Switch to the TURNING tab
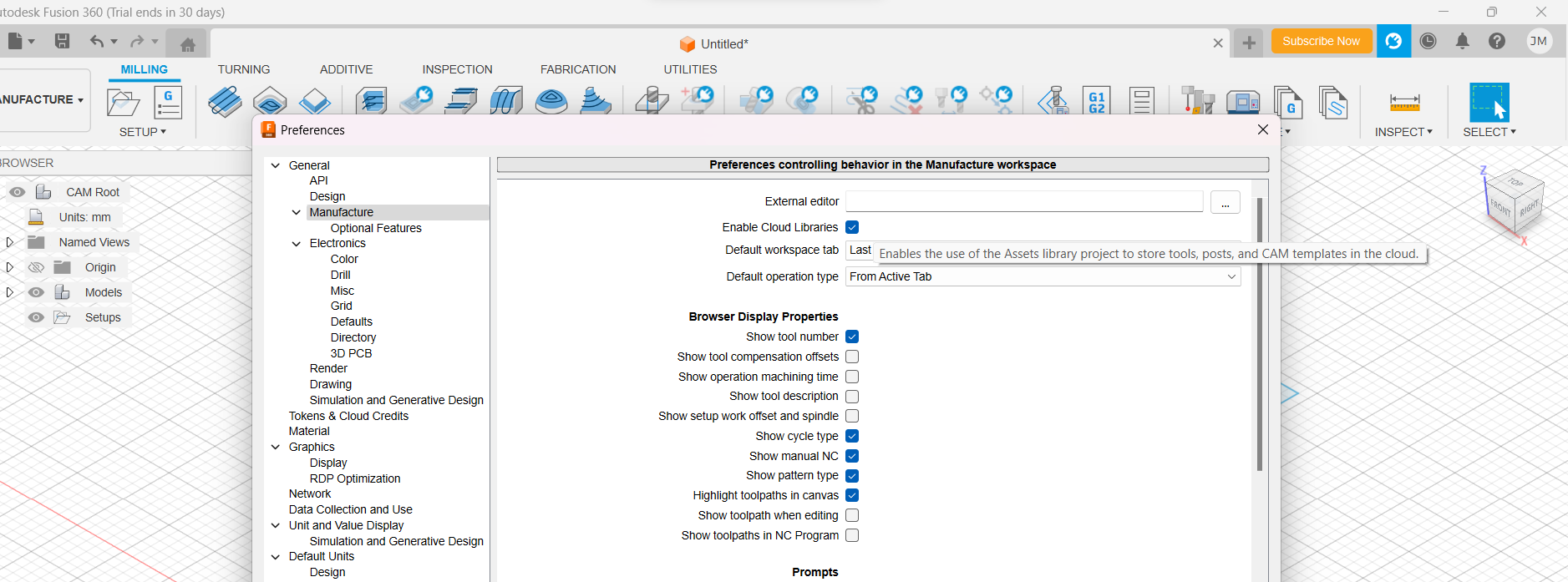This screenshot has height=582, width=1568. click(244, 69)
